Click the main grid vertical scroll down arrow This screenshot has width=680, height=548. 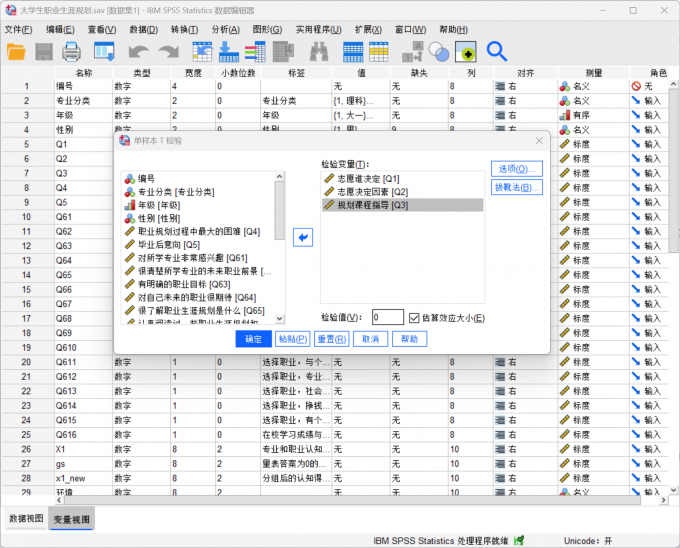(673, 490)
